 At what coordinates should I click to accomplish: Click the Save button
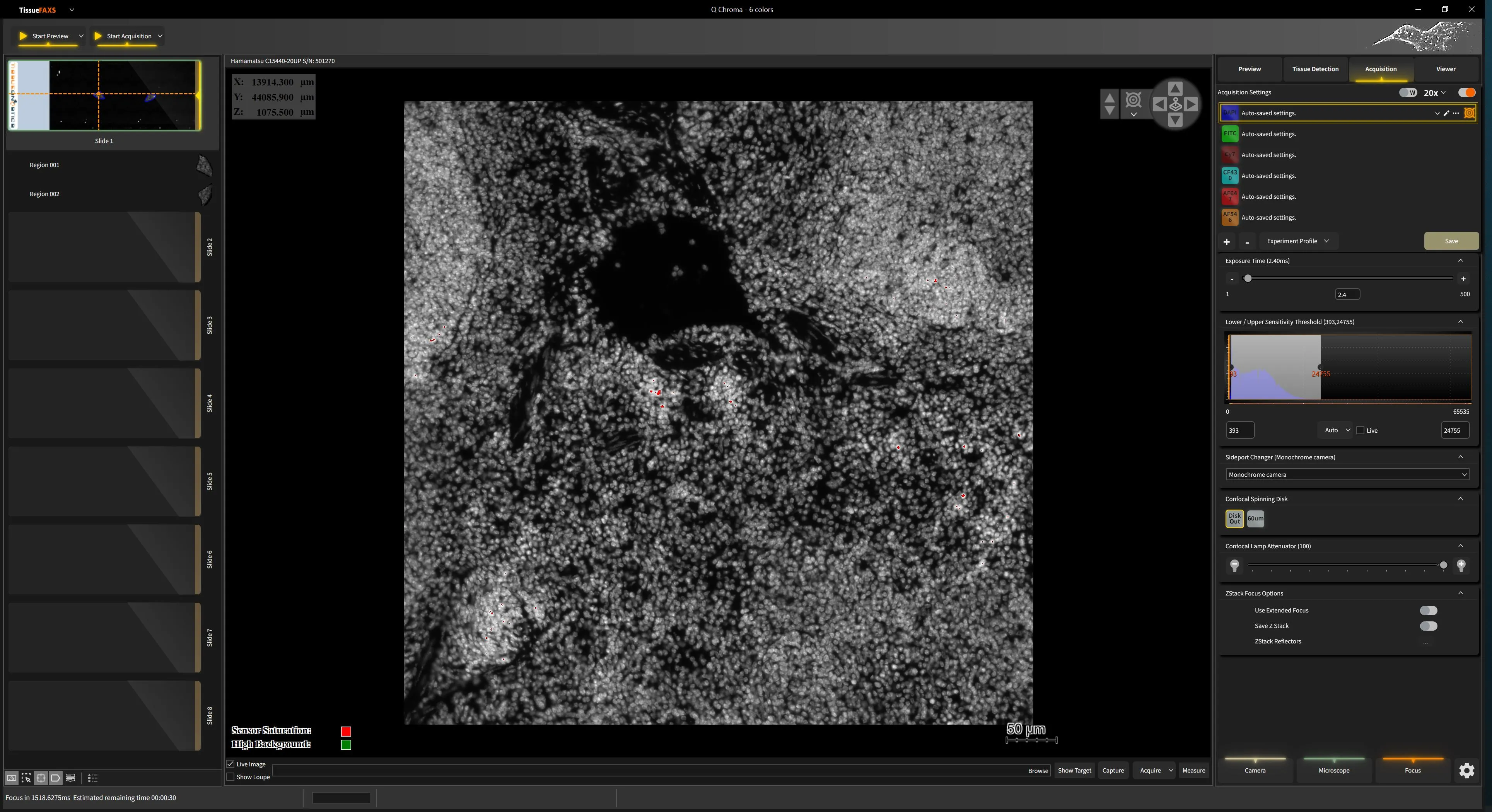(1451, 241)
